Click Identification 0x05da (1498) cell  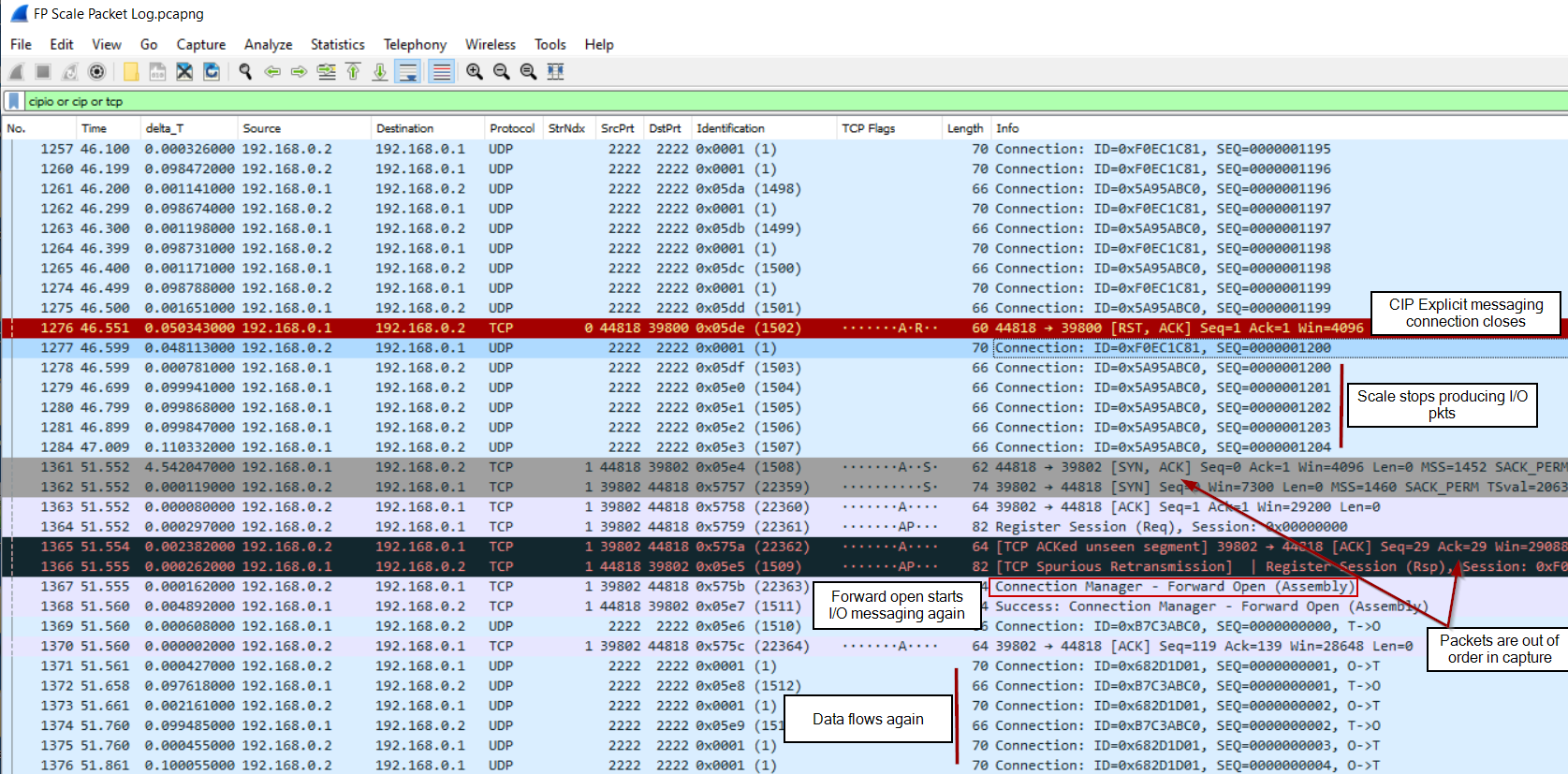point(749,189)
